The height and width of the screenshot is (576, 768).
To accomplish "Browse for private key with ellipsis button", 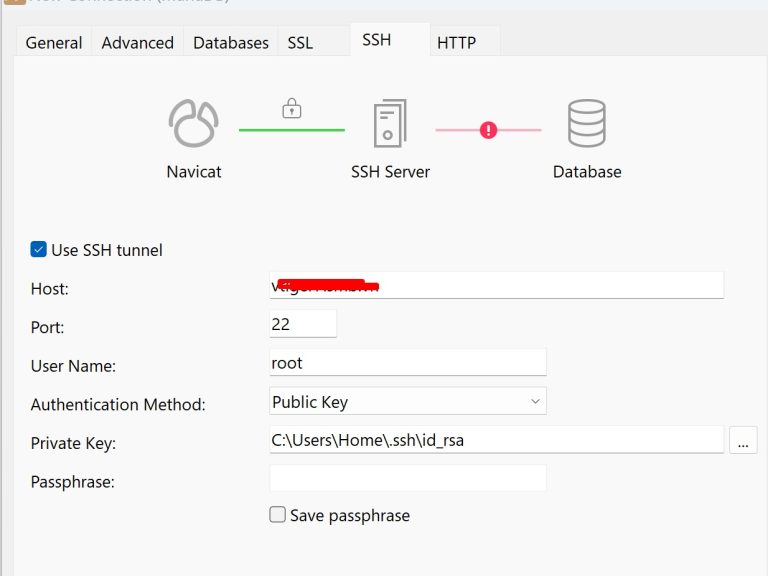I will pos(743,440).
